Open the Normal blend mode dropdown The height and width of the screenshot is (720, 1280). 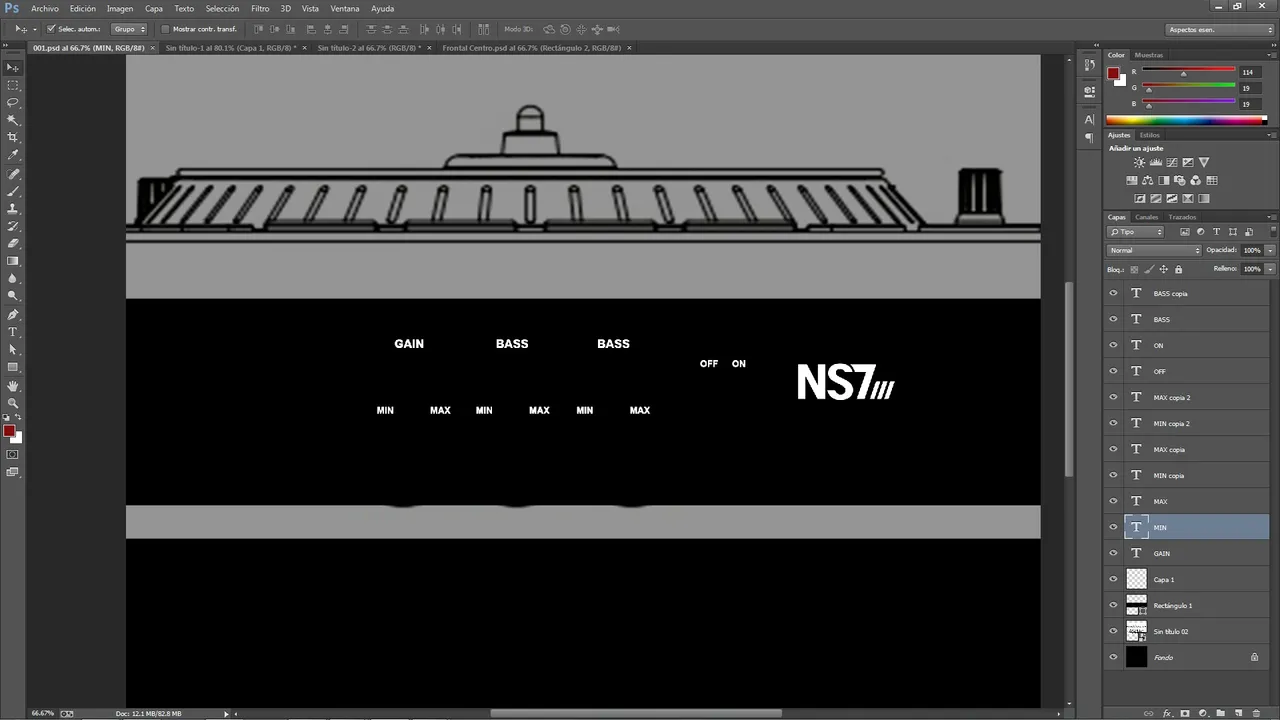pyautogui.click(x=1154, y=250)
